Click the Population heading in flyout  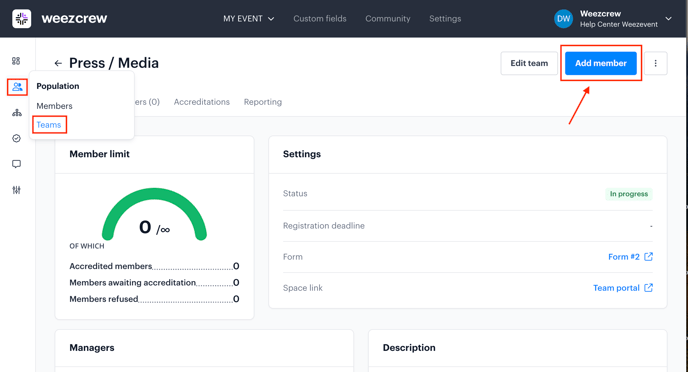click(58, 86)
